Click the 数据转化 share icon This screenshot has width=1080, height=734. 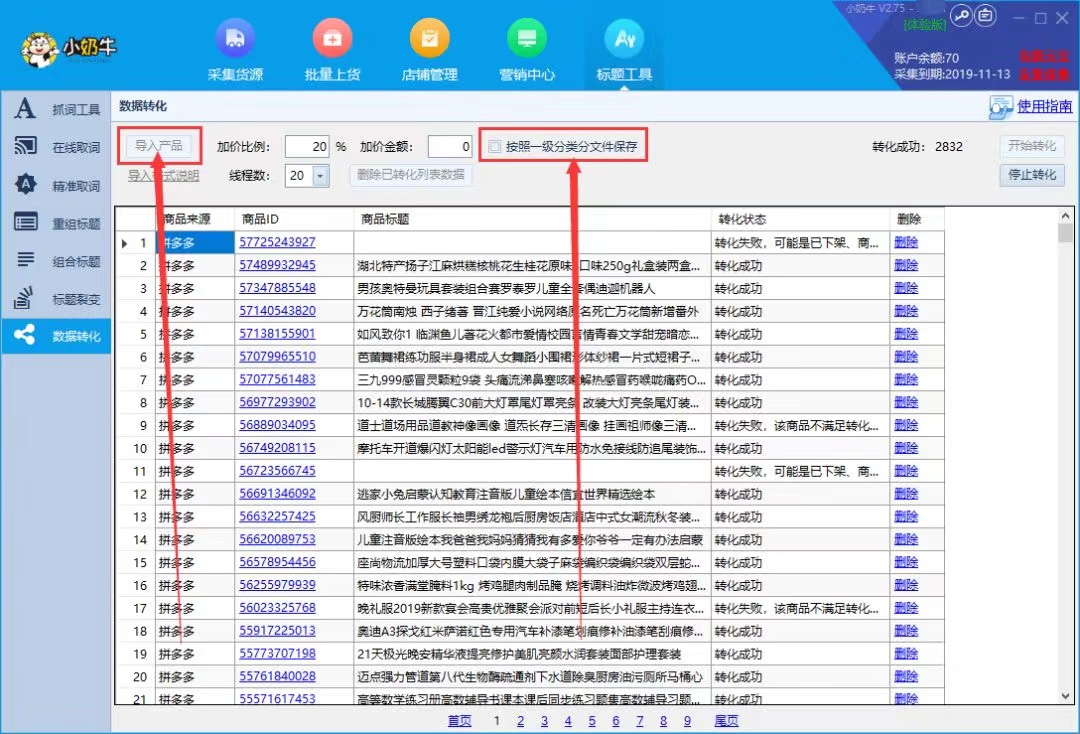(25, 335)
